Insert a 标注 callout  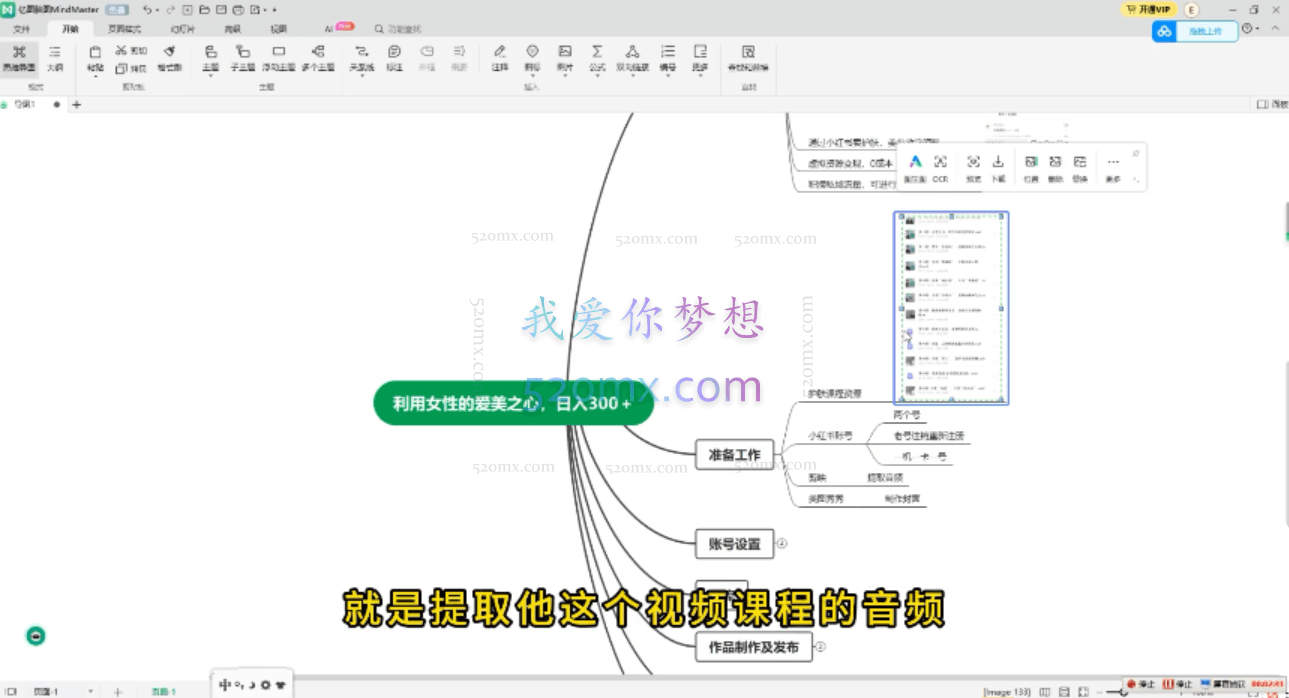point(392,57)
